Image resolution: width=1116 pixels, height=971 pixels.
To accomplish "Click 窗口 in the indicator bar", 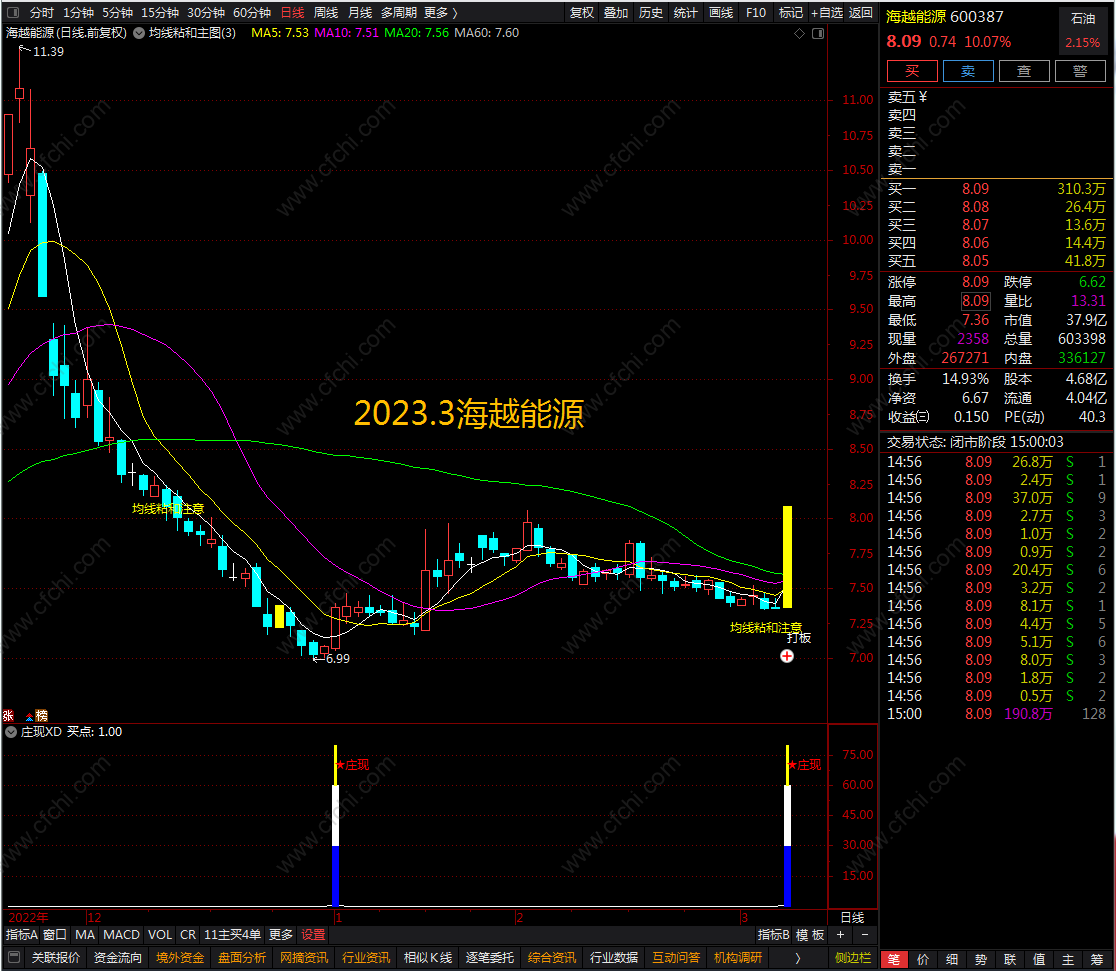I will coord(55,935).
